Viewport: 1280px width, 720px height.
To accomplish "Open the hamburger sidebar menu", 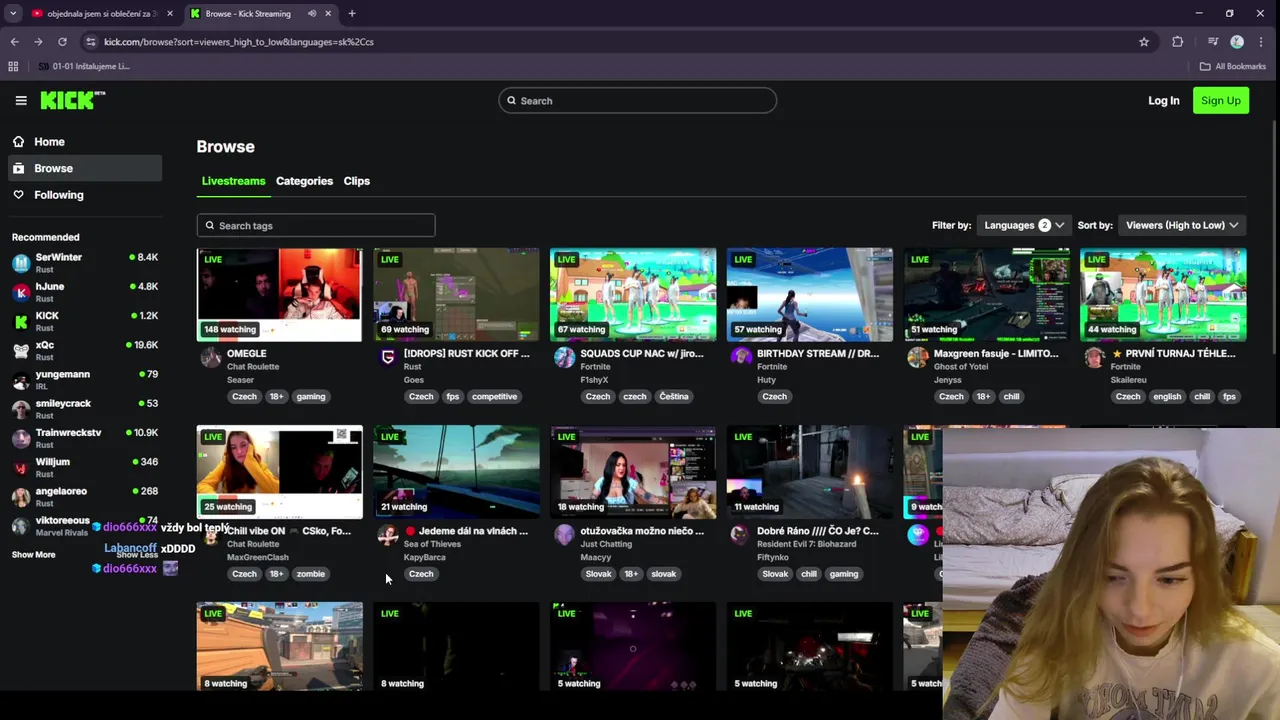I will (x=21, y=100).
